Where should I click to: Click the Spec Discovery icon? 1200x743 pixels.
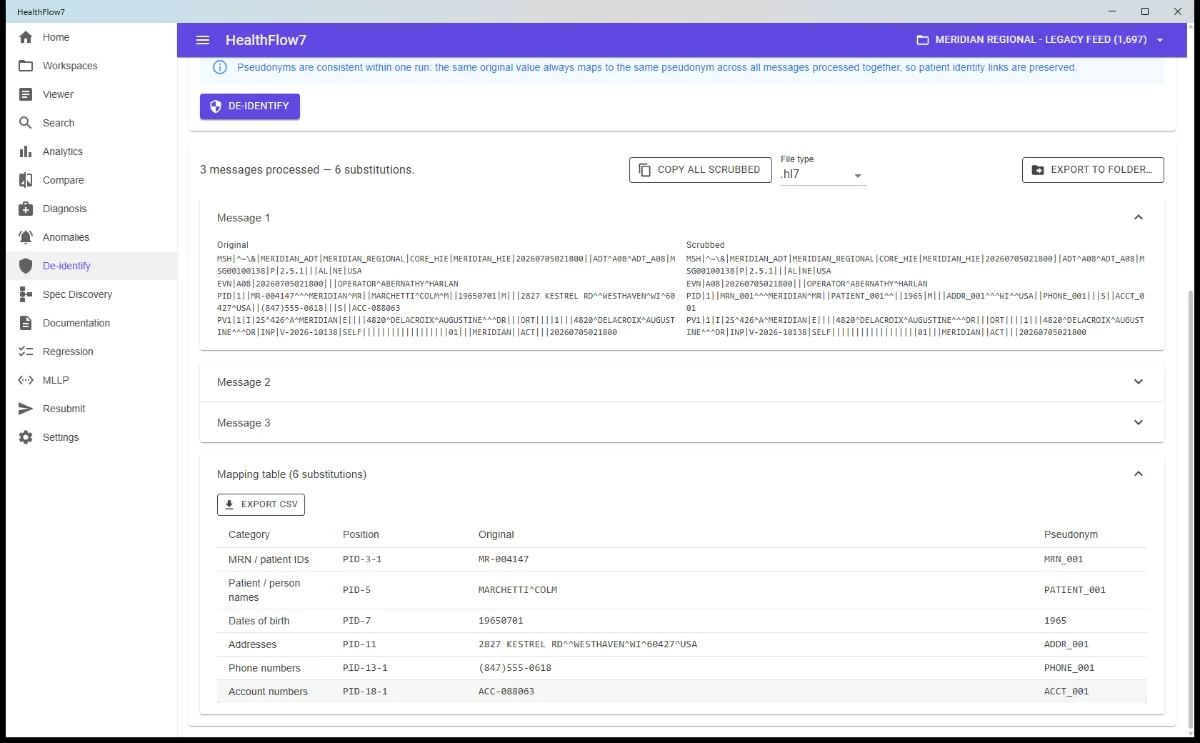pyautogui.click(x=26, y=295)
